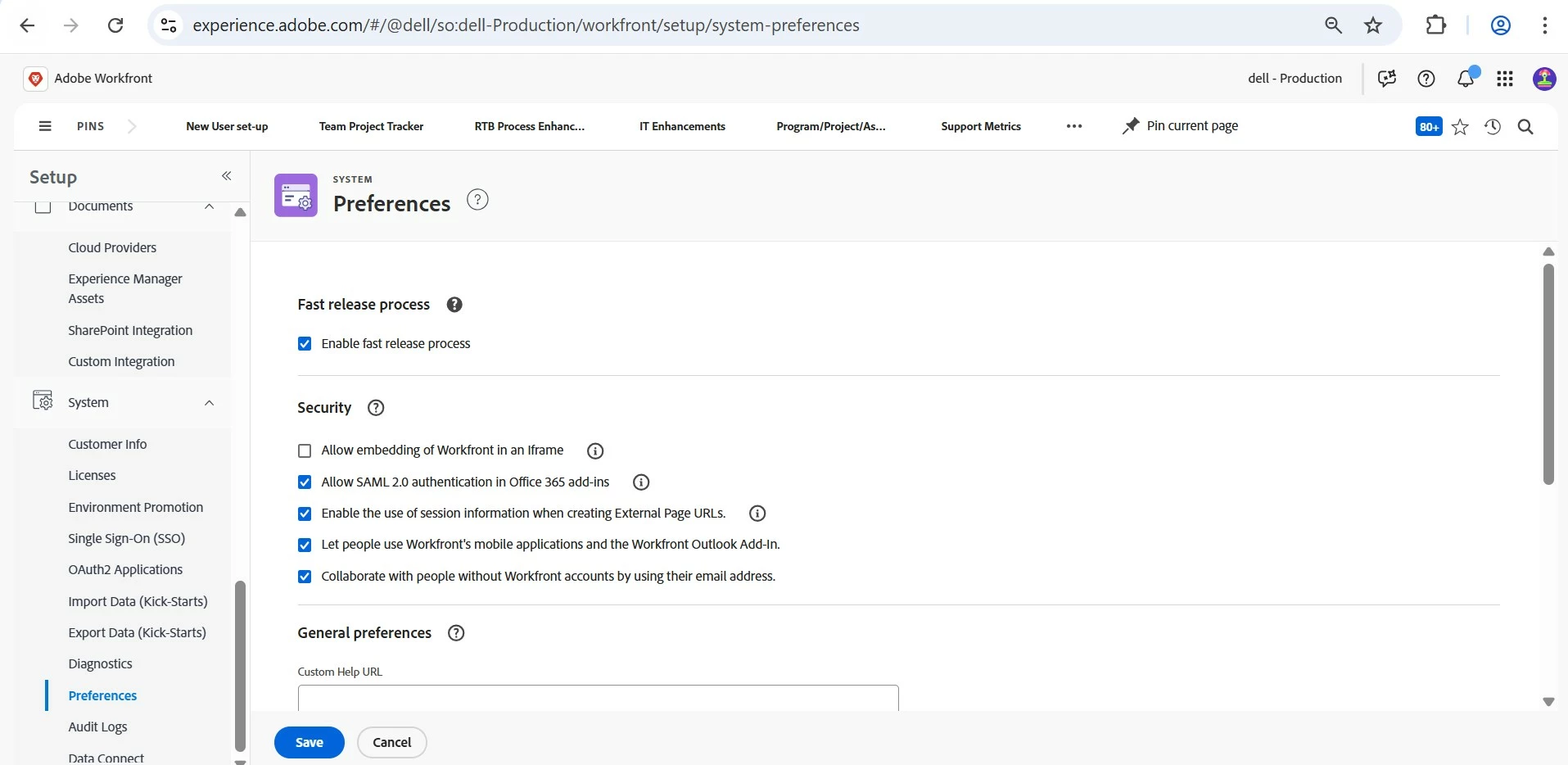Open the notifications bell

[x=1466, y=79]
